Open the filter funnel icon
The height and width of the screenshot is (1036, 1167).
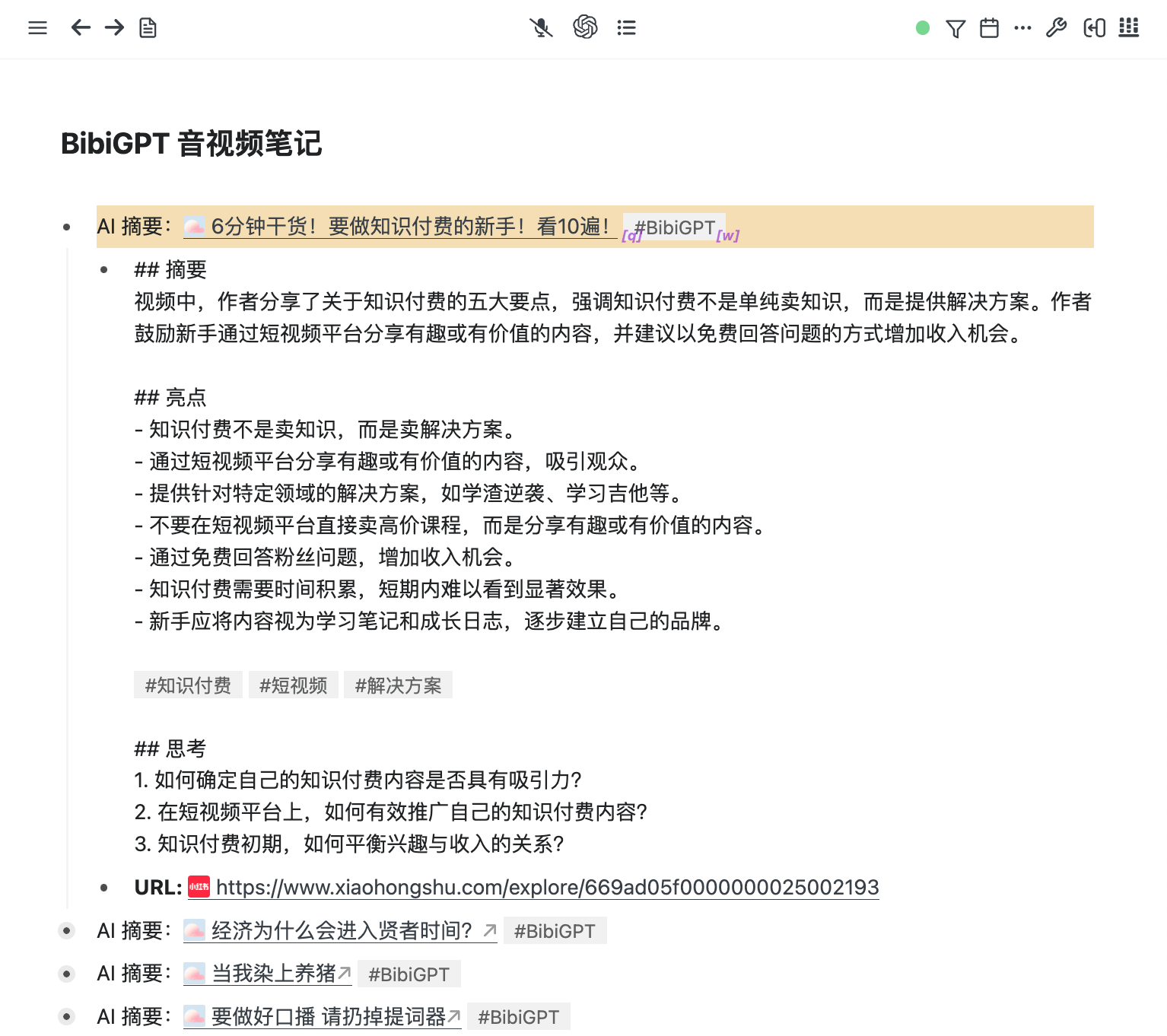955,29
